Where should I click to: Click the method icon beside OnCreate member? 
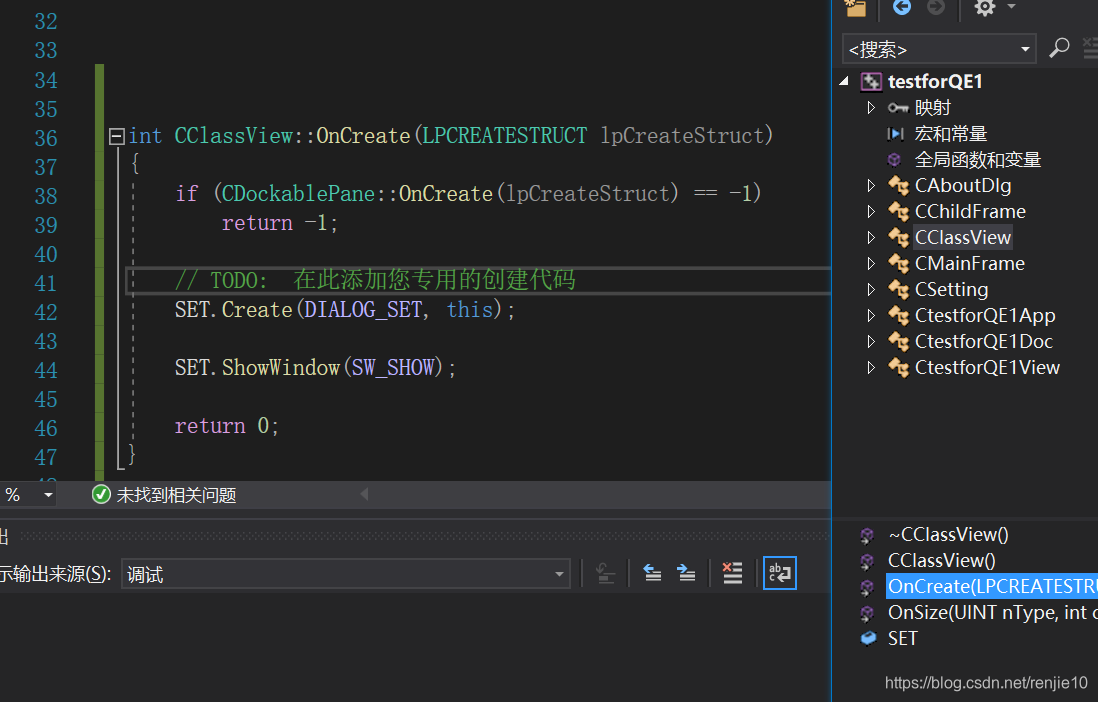click(867, 587)
